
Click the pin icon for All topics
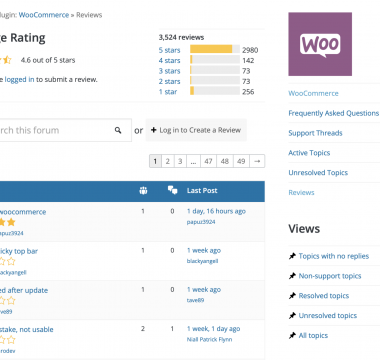[292, 336]
